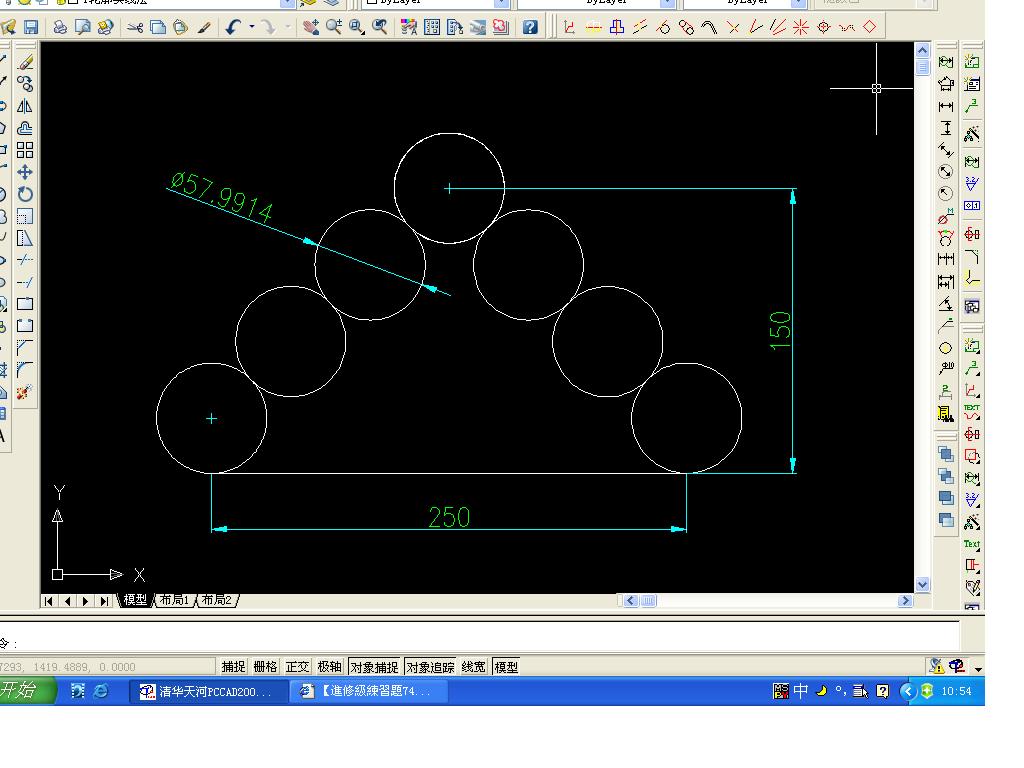The height and width of the screenshot is (768, 1024).
Task: Click the 10:54 system clock
Action: coord(956,691)
